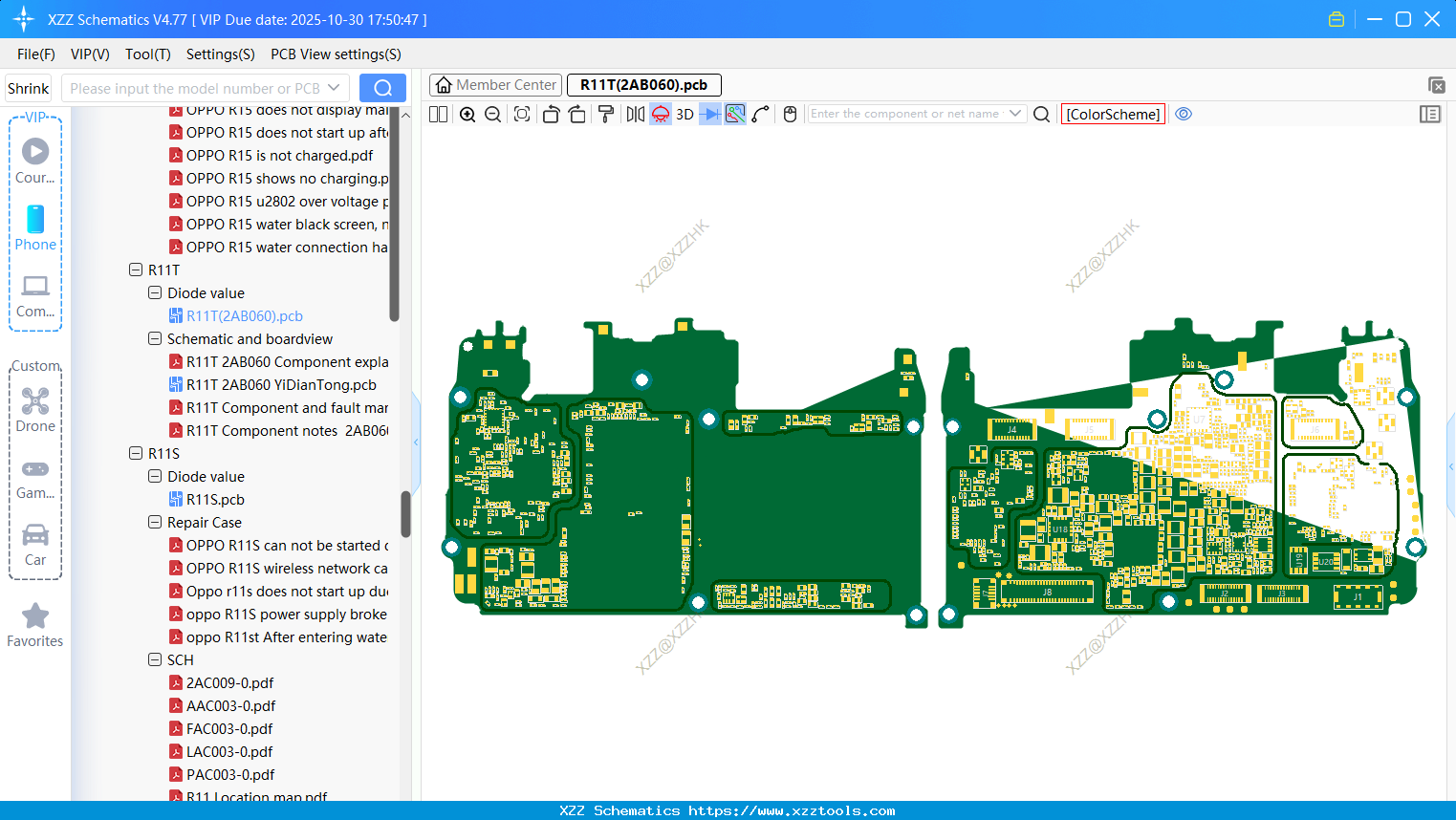The width and height of the screenshot is (1456, 820).
Task: Collapse the Repair Case folder
Action: [x=155, y=523]
